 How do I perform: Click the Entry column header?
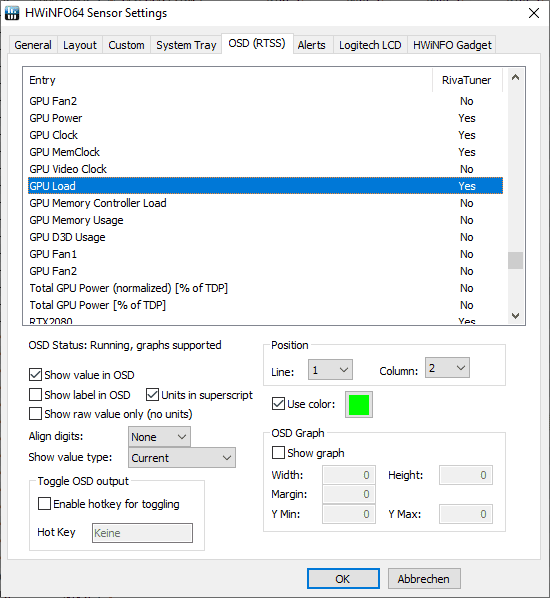click(x=230, y=80)
